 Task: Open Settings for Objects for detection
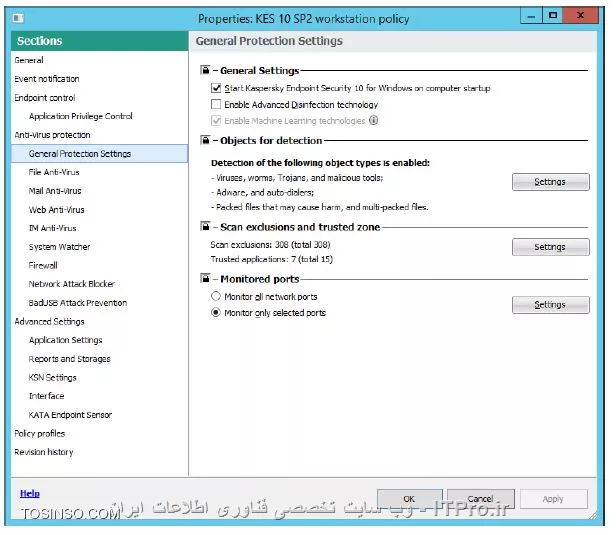tap(550, 182)
